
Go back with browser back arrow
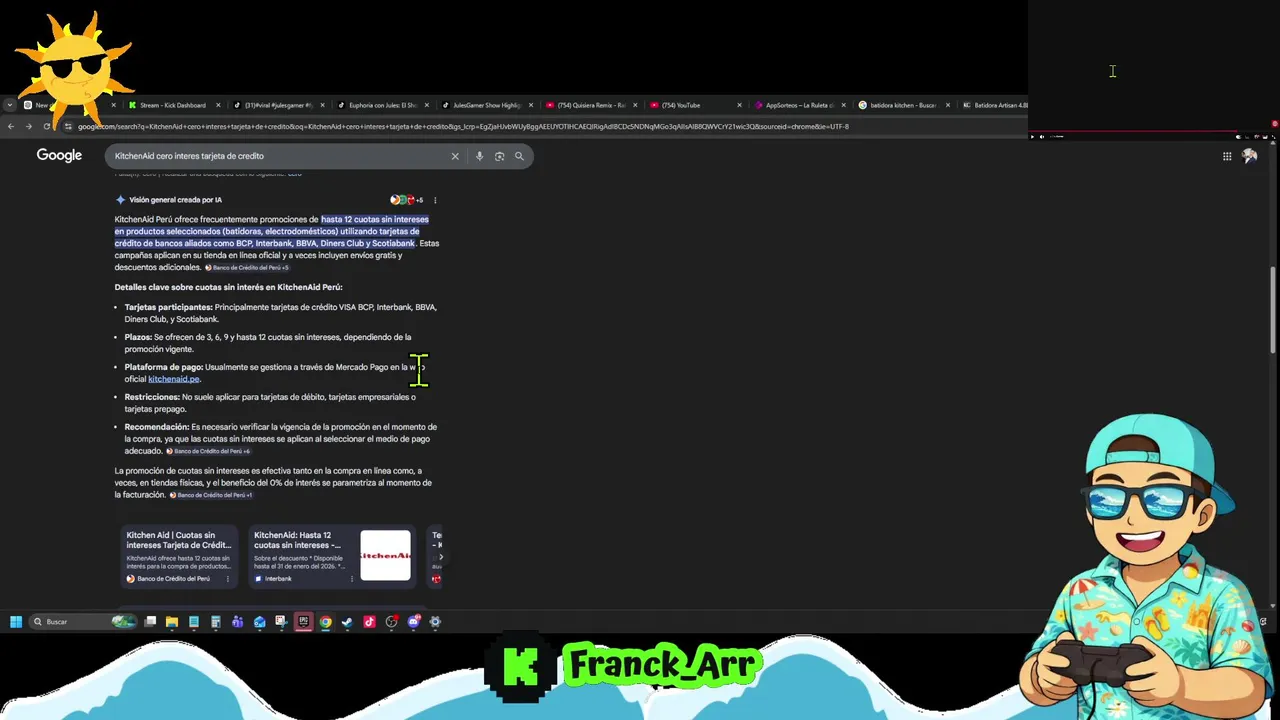[11, 127]
